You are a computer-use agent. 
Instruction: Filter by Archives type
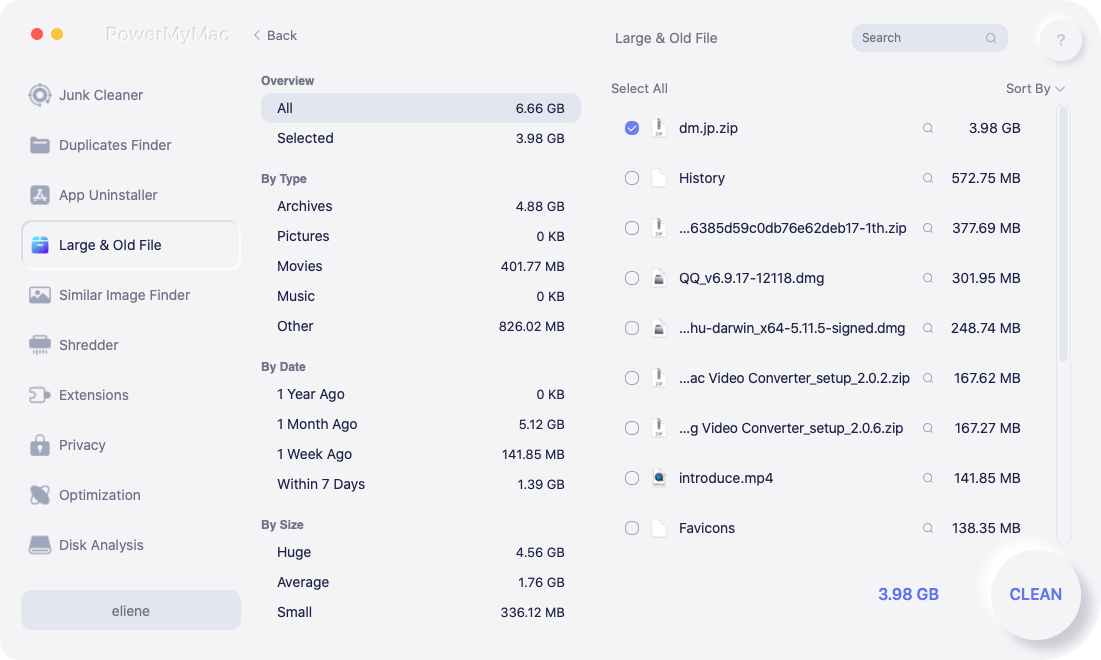(x=421, y=206)
